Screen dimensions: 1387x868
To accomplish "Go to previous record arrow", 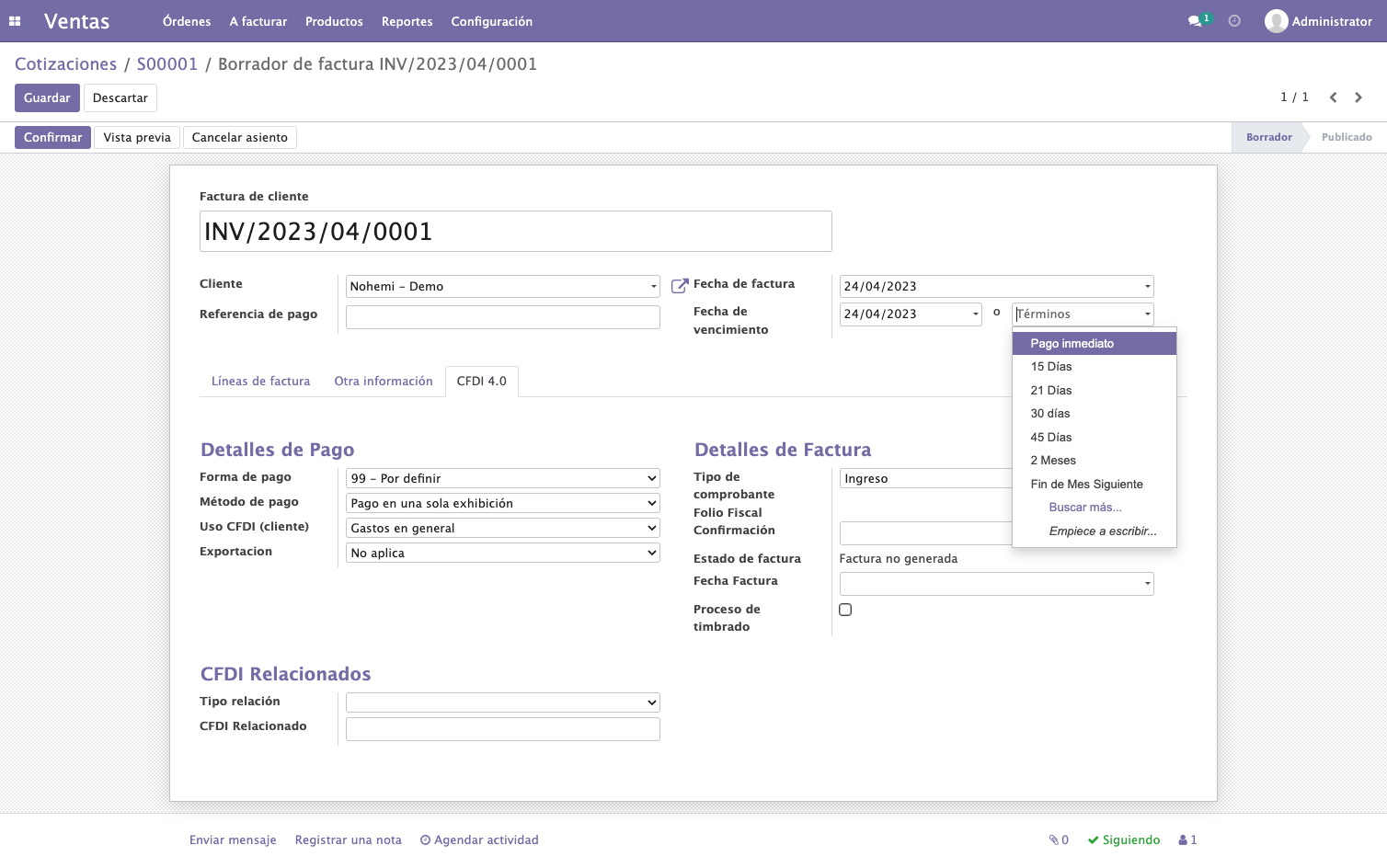I will (1333, 97).
